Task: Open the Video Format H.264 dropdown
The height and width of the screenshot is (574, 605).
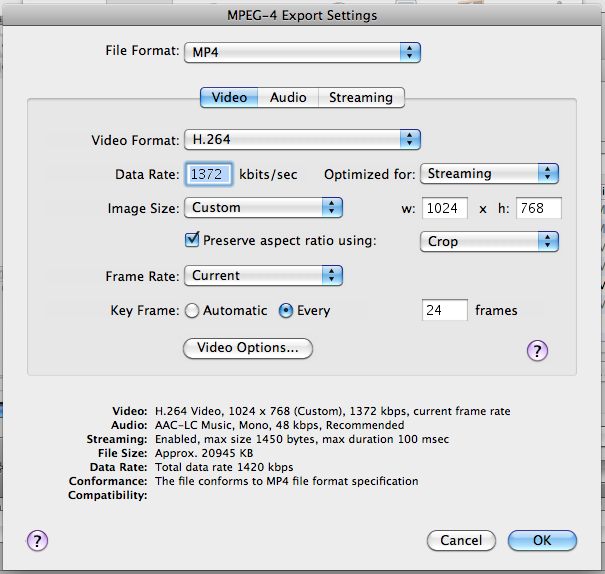Action: tap(302, 139)
